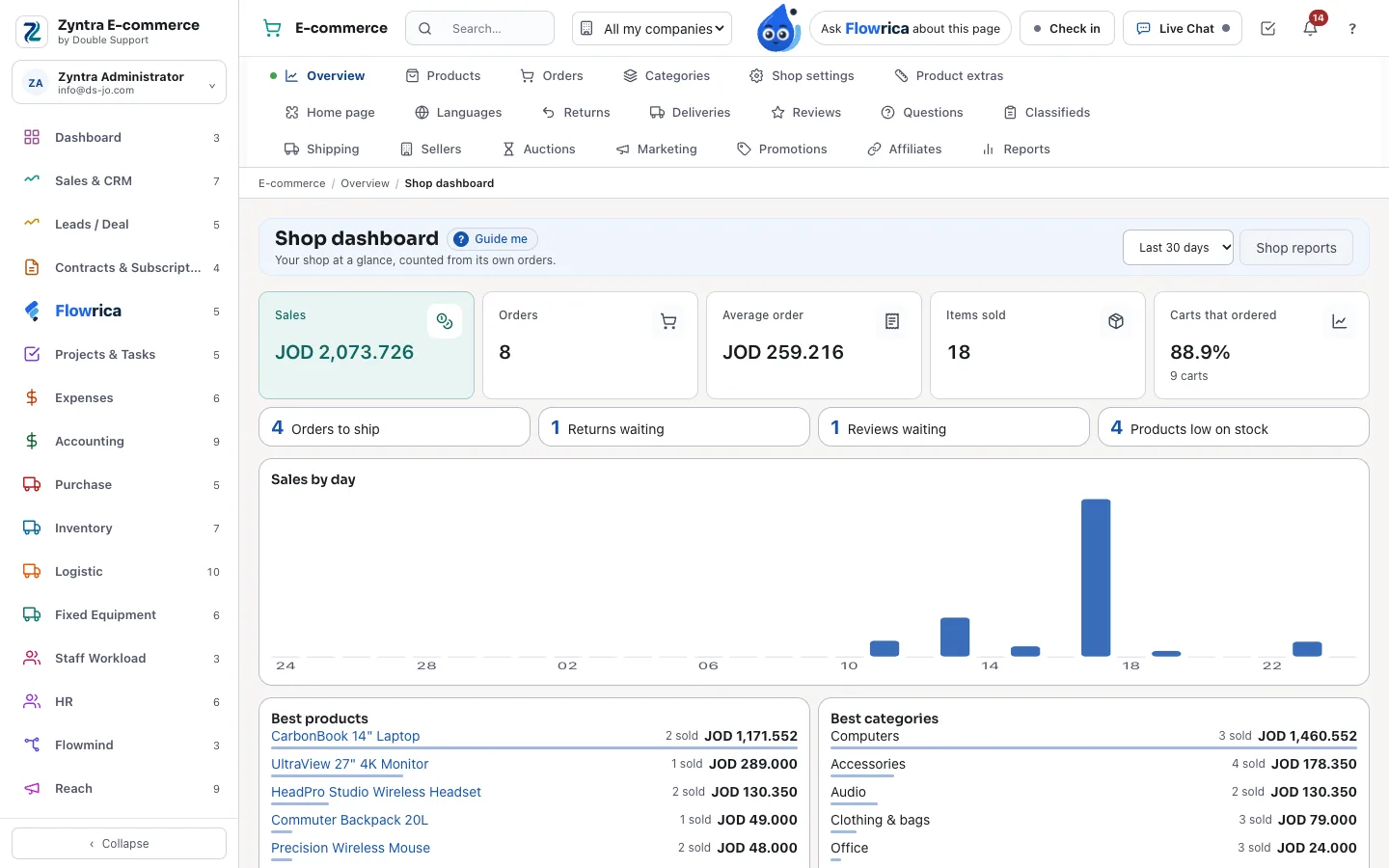Click Ask Flowrica about this page
The width and height of the screenshot is (1389, 868).
(911, 29)
